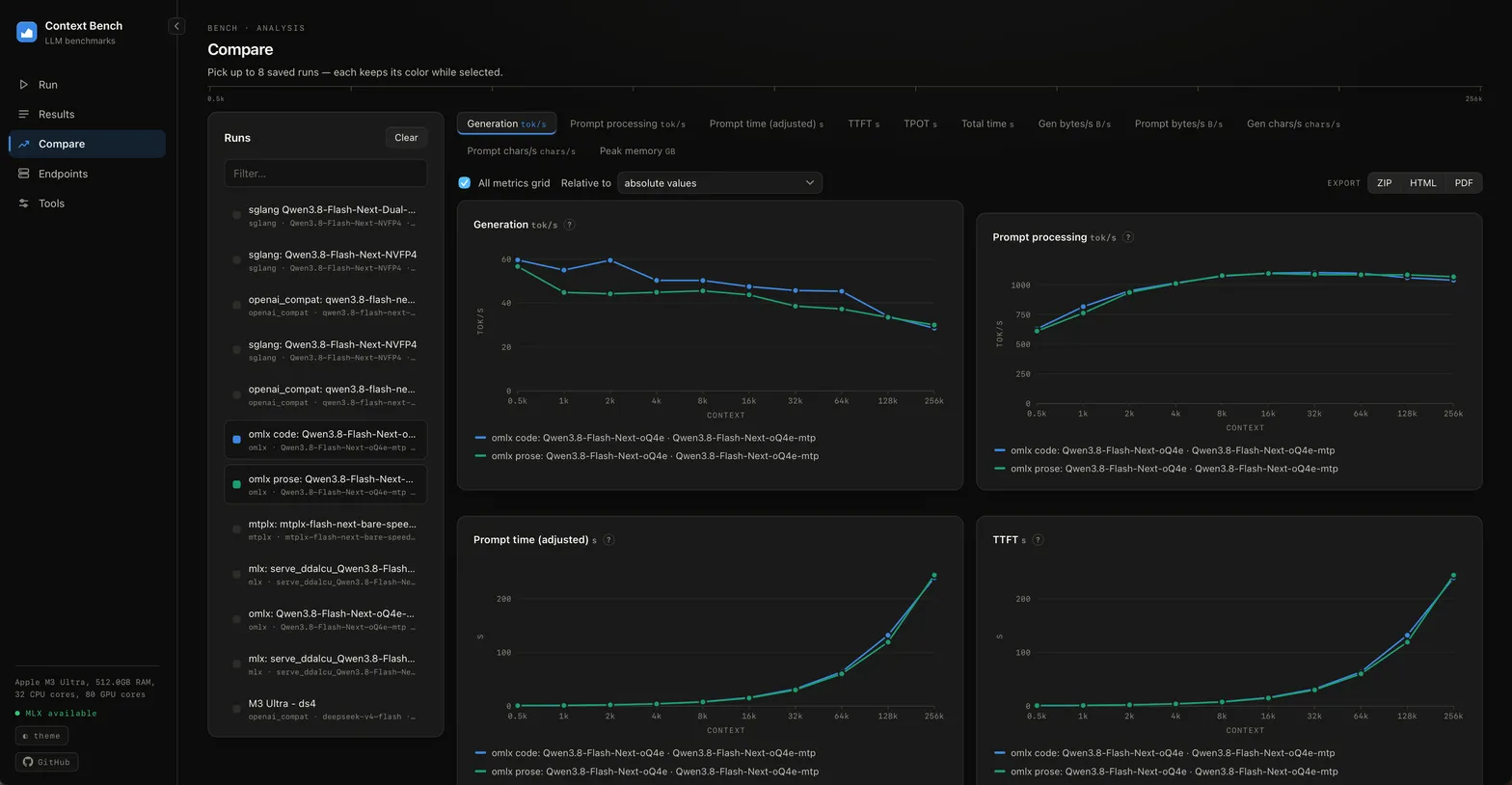
Task: Toggle the theme button in the sidebar footer
Action: pos(41,736)
